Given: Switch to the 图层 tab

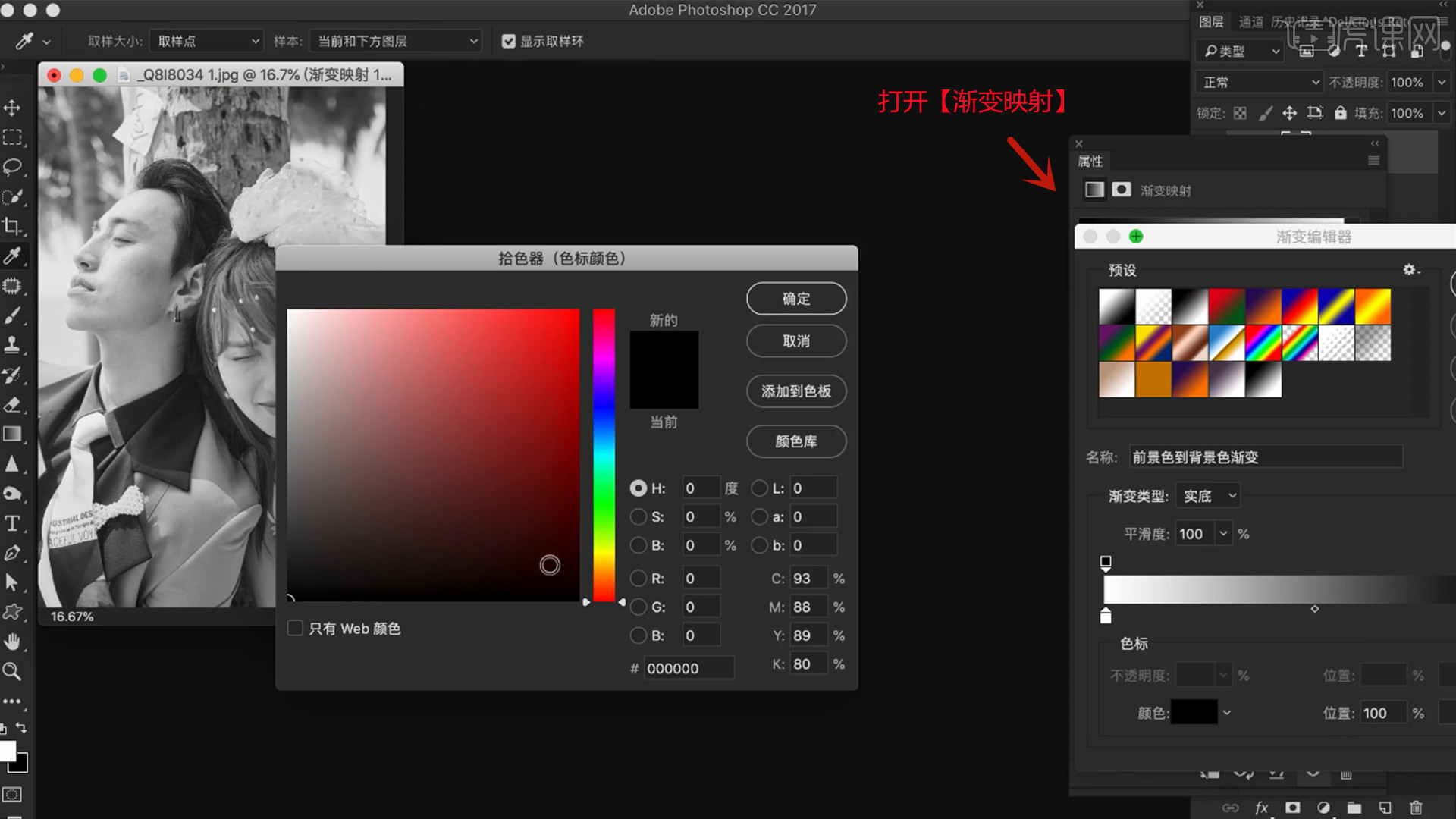Looking at the screenshot, I should click(1211, 22).
